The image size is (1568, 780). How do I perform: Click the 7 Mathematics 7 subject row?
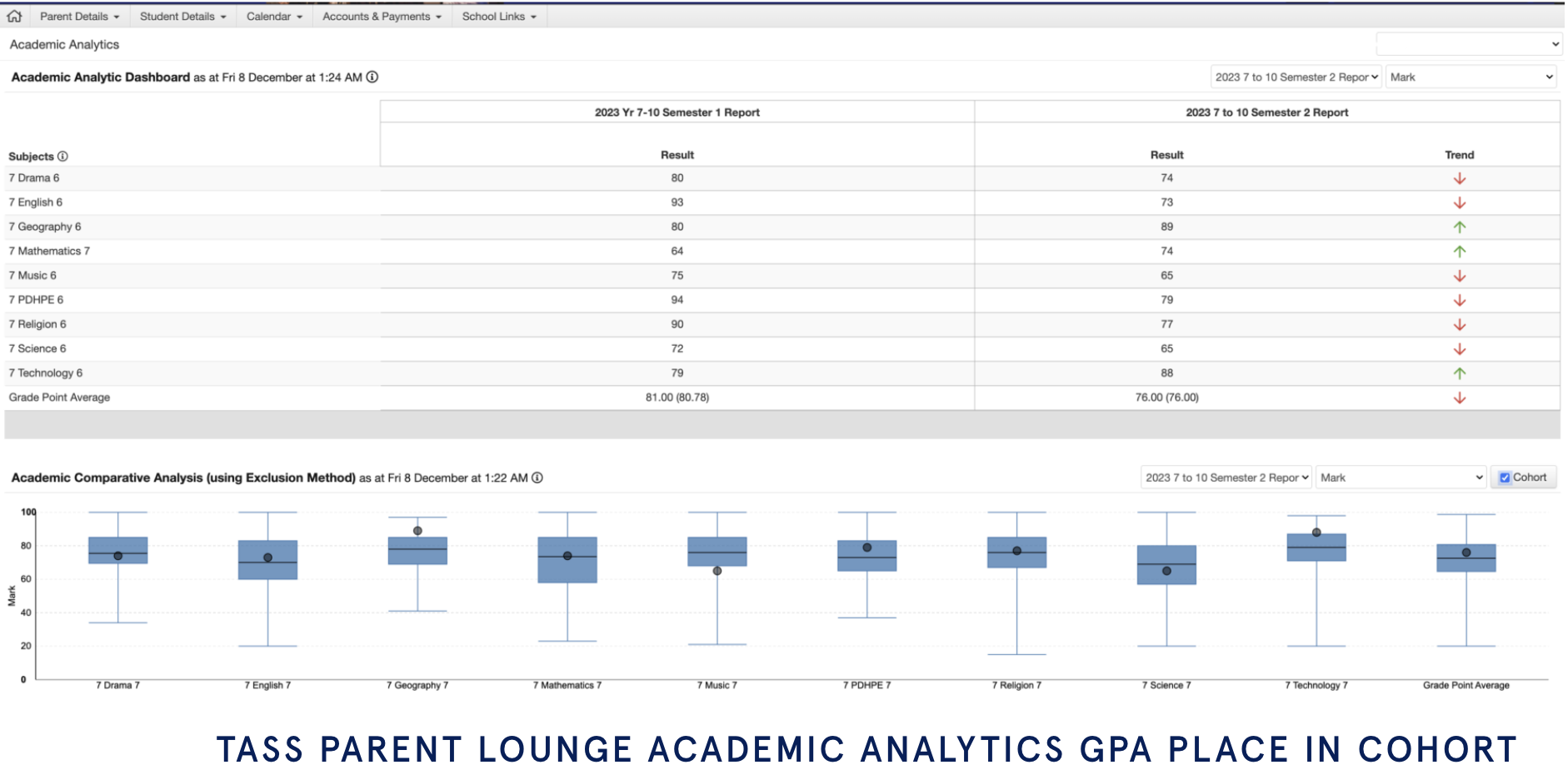coord(49,251)
